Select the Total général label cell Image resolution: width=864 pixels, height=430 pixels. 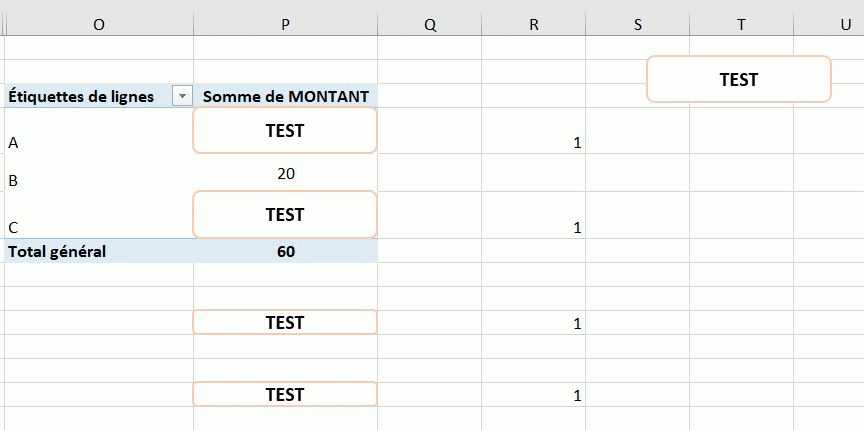98,251
